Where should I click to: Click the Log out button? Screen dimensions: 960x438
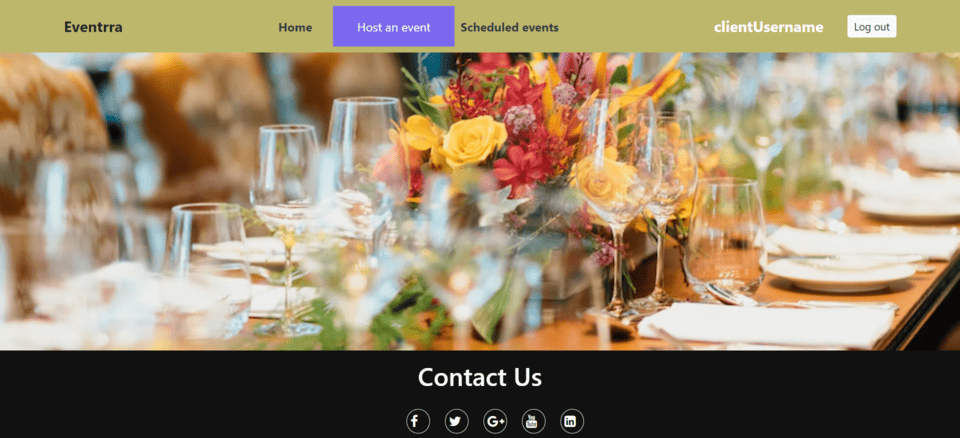872,27
